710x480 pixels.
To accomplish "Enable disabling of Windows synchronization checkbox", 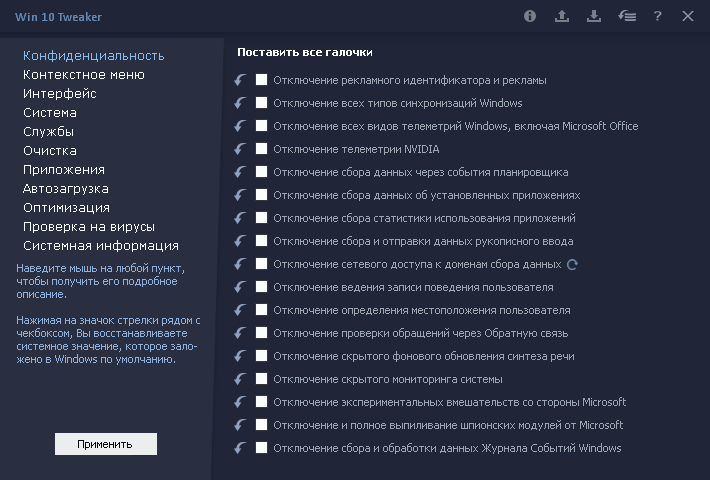I will pyautogui.click(x=261, y=103).
